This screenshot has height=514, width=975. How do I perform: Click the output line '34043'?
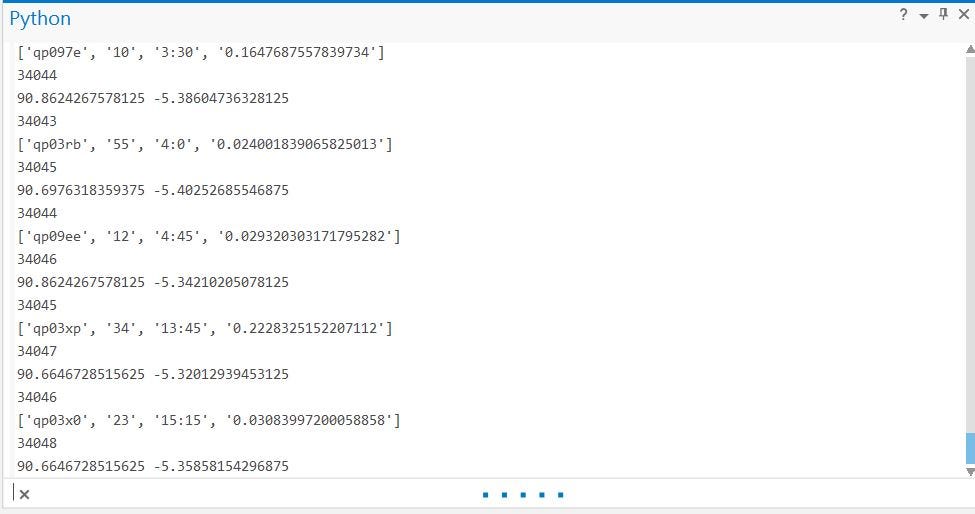(x=37, y=121)
